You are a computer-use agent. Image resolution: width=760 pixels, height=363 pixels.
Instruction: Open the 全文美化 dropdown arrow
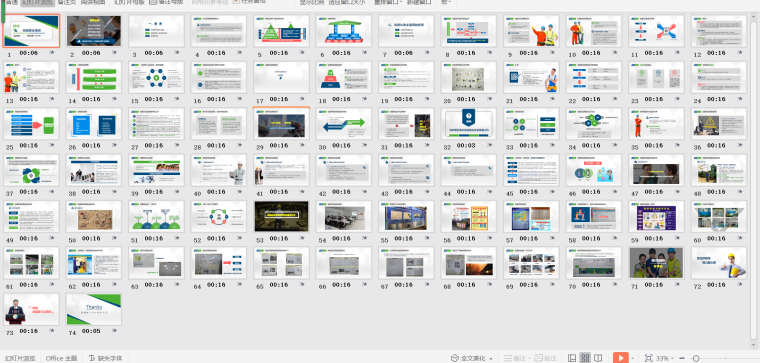(491, 359)
